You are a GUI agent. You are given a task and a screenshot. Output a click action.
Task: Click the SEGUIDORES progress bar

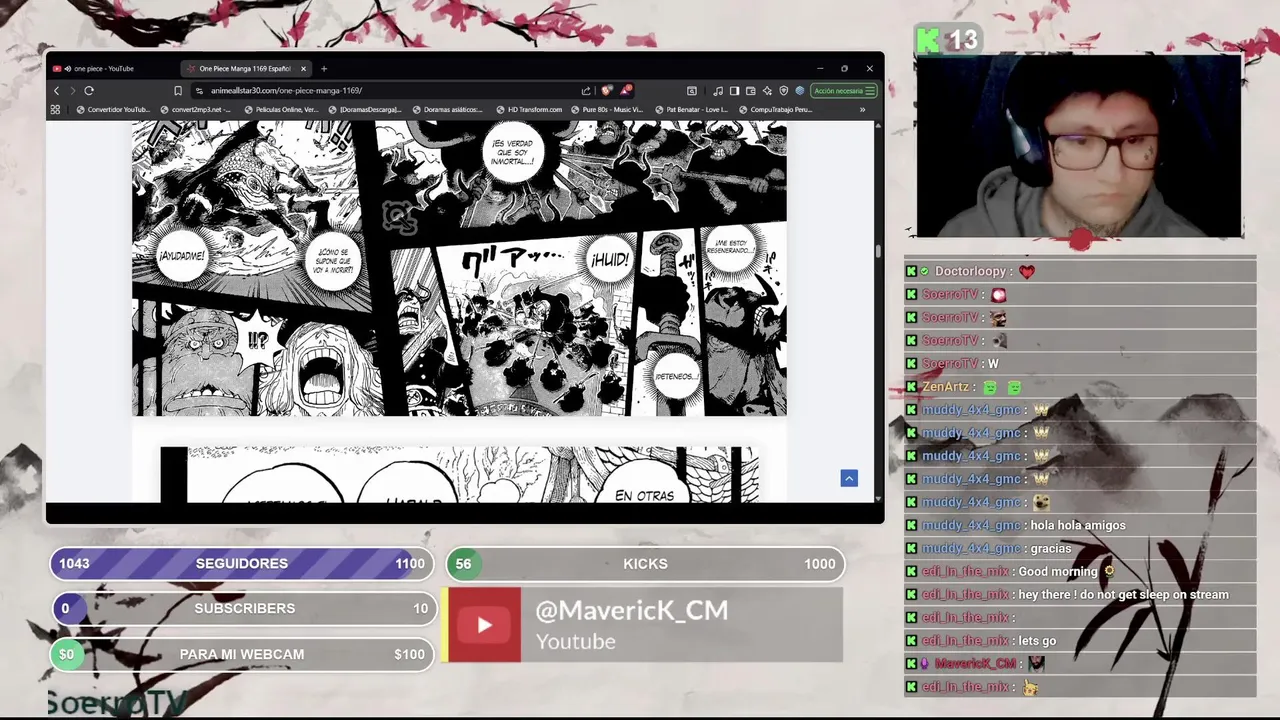click(x=242, y=563)
